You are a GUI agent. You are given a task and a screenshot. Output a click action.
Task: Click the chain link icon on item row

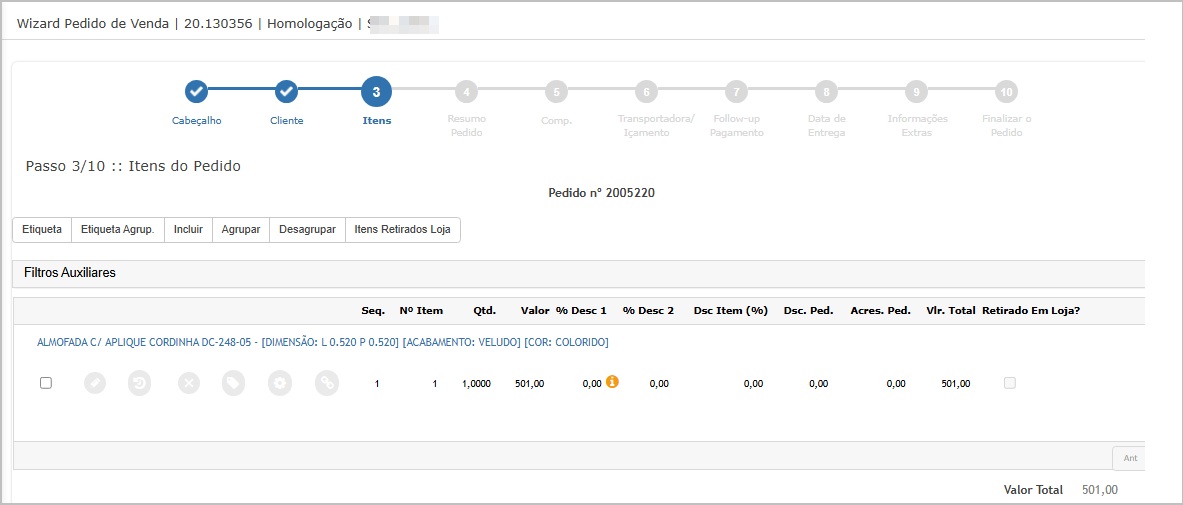[x=327, y=383]
